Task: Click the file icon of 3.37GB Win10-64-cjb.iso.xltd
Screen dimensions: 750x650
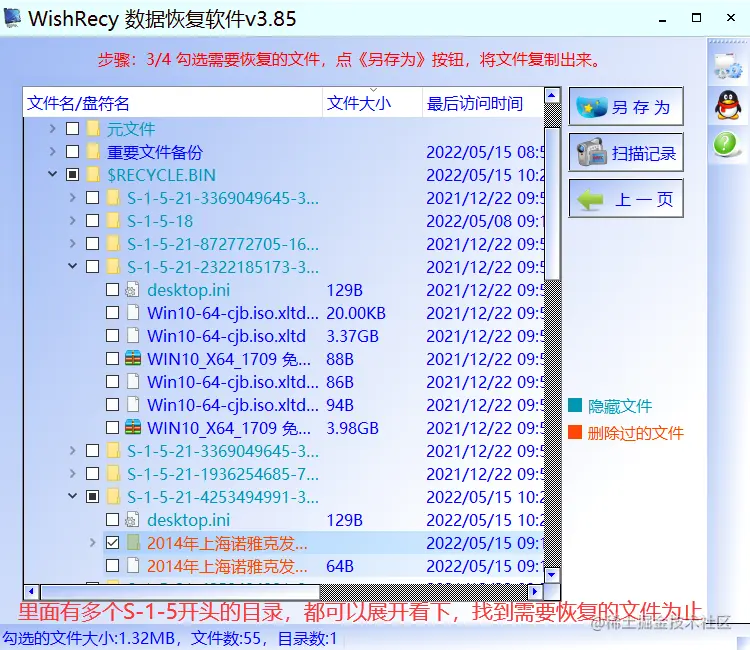Action: (133, 335)
